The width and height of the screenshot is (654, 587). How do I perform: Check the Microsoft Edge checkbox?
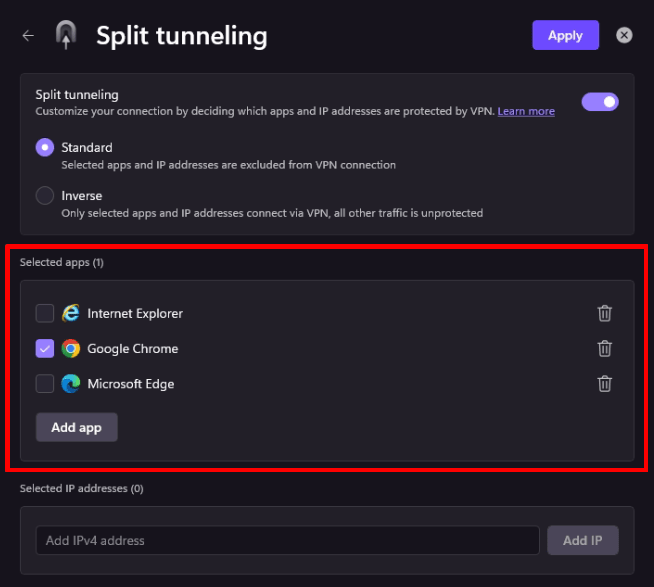tap(45, 383)
